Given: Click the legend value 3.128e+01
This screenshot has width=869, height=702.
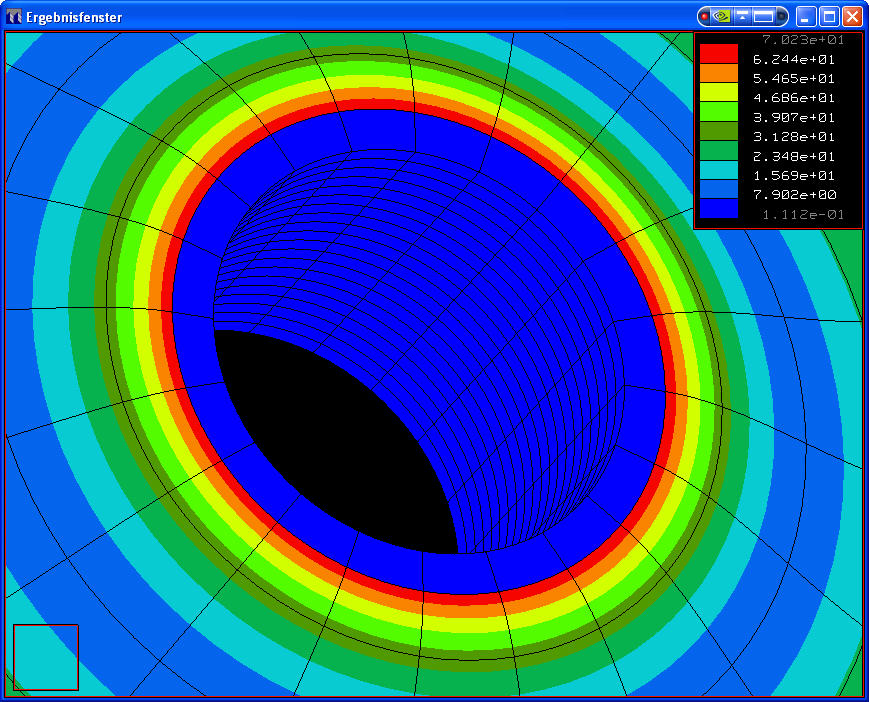Looking at the screenshot, I should 794,137.
